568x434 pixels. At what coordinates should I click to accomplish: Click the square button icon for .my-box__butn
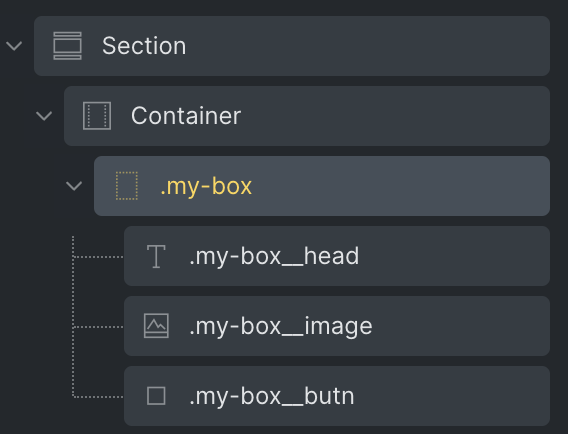click(x=156, y=396)
